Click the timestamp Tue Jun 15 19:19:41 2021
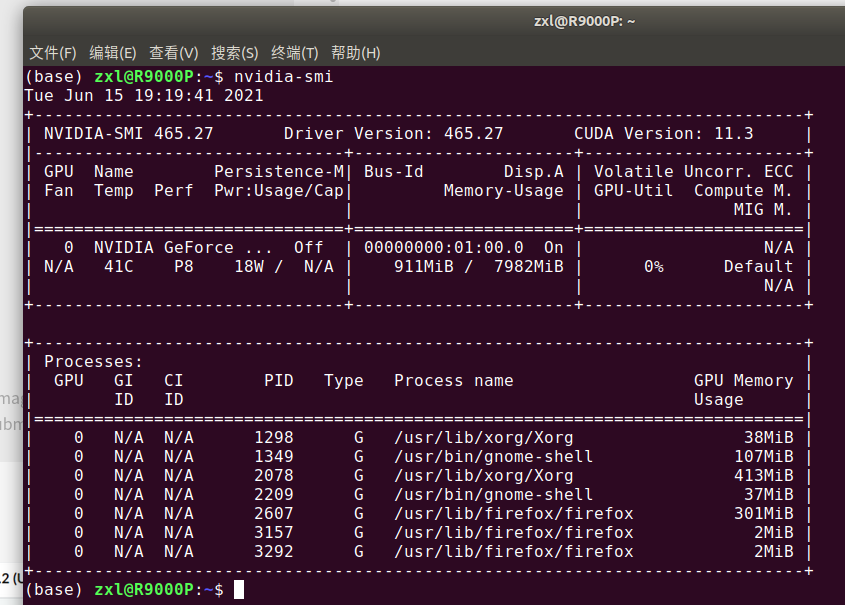Viewport: 845px width, 605px height. [144, 95]
